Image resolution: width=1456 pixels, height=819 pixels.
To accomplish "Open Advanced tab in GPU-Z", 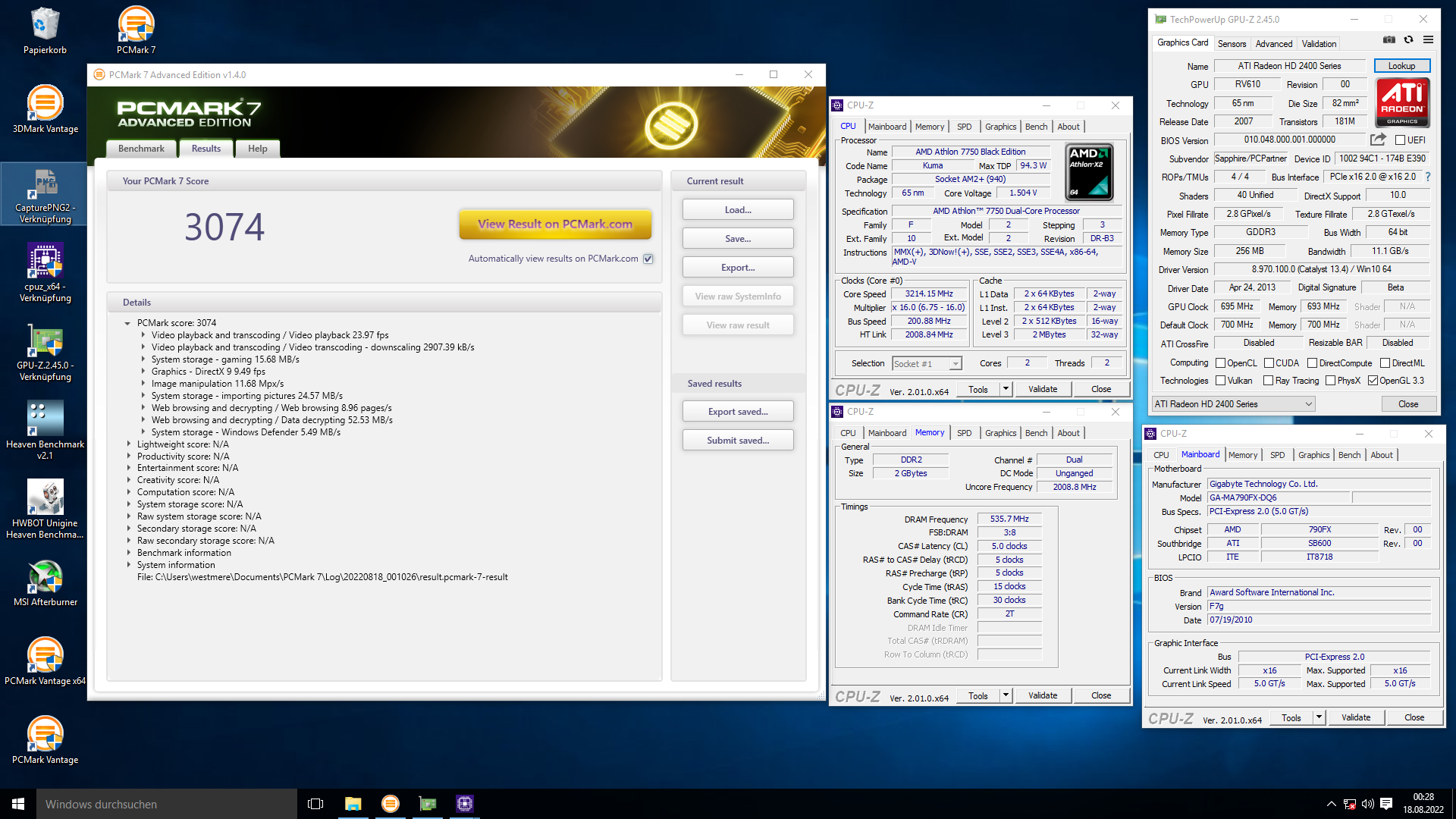I will [1273, 44].
